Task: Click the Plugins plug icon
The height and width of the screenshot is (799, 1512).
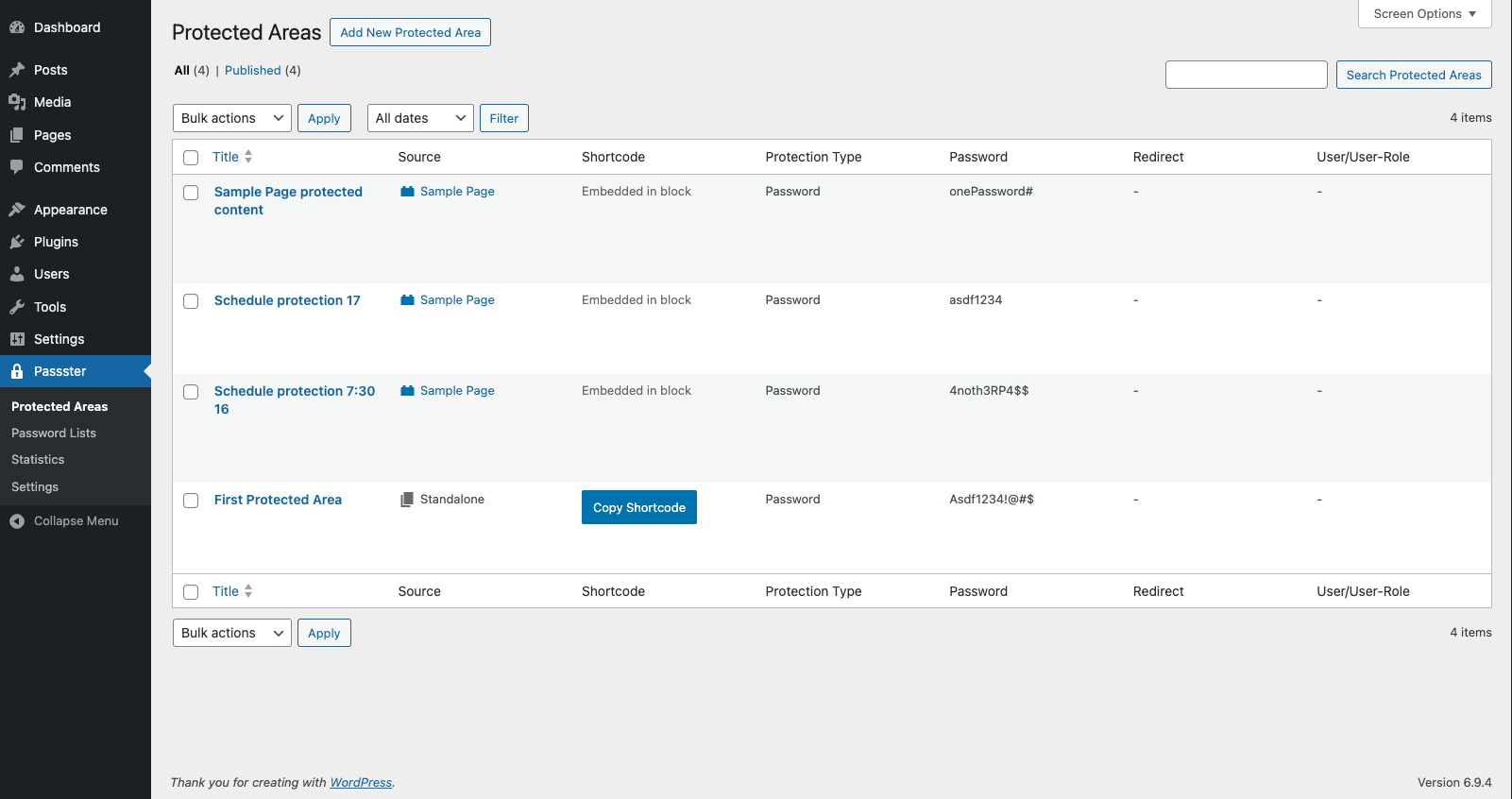Action: click(17, 242)
